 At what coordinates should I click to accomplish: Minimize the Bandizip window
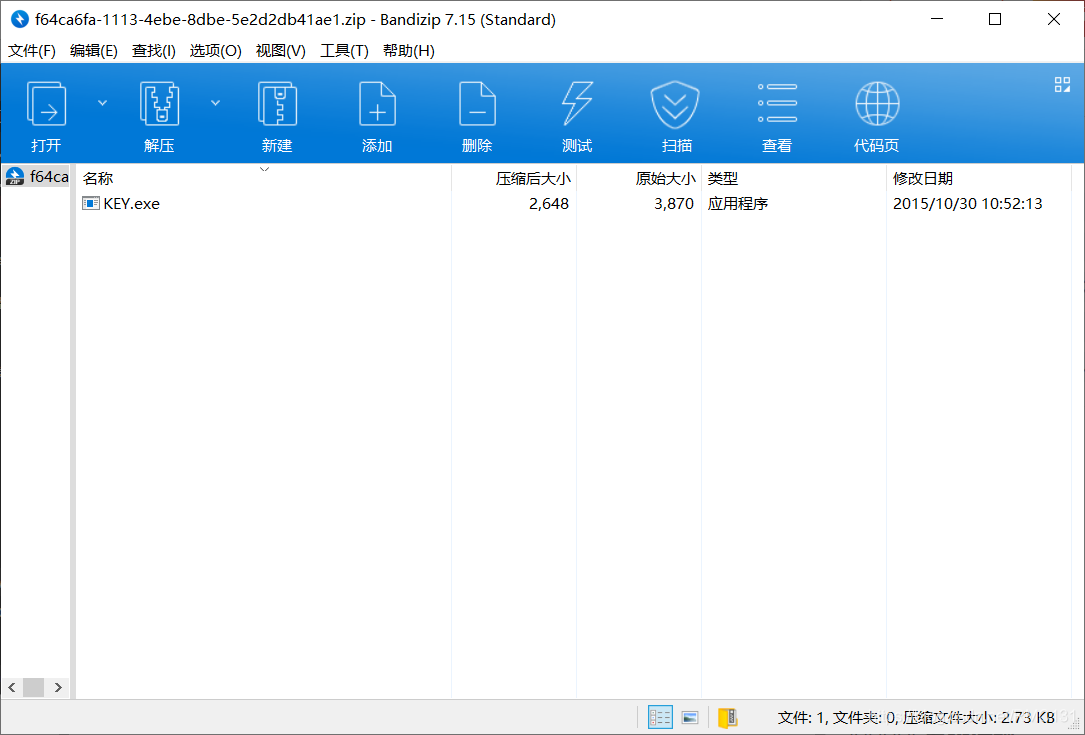point(937,19)
